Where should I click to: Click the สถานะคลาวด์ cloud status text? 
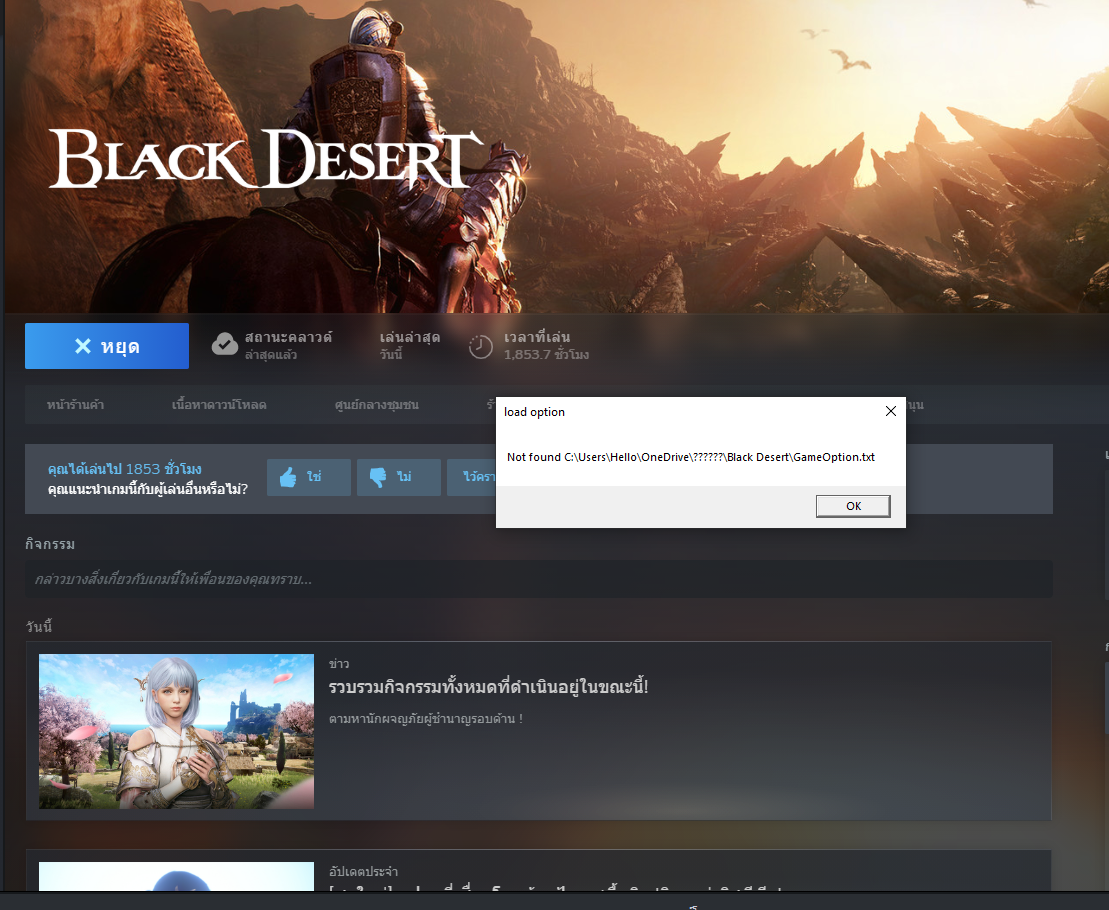(288, 337)
